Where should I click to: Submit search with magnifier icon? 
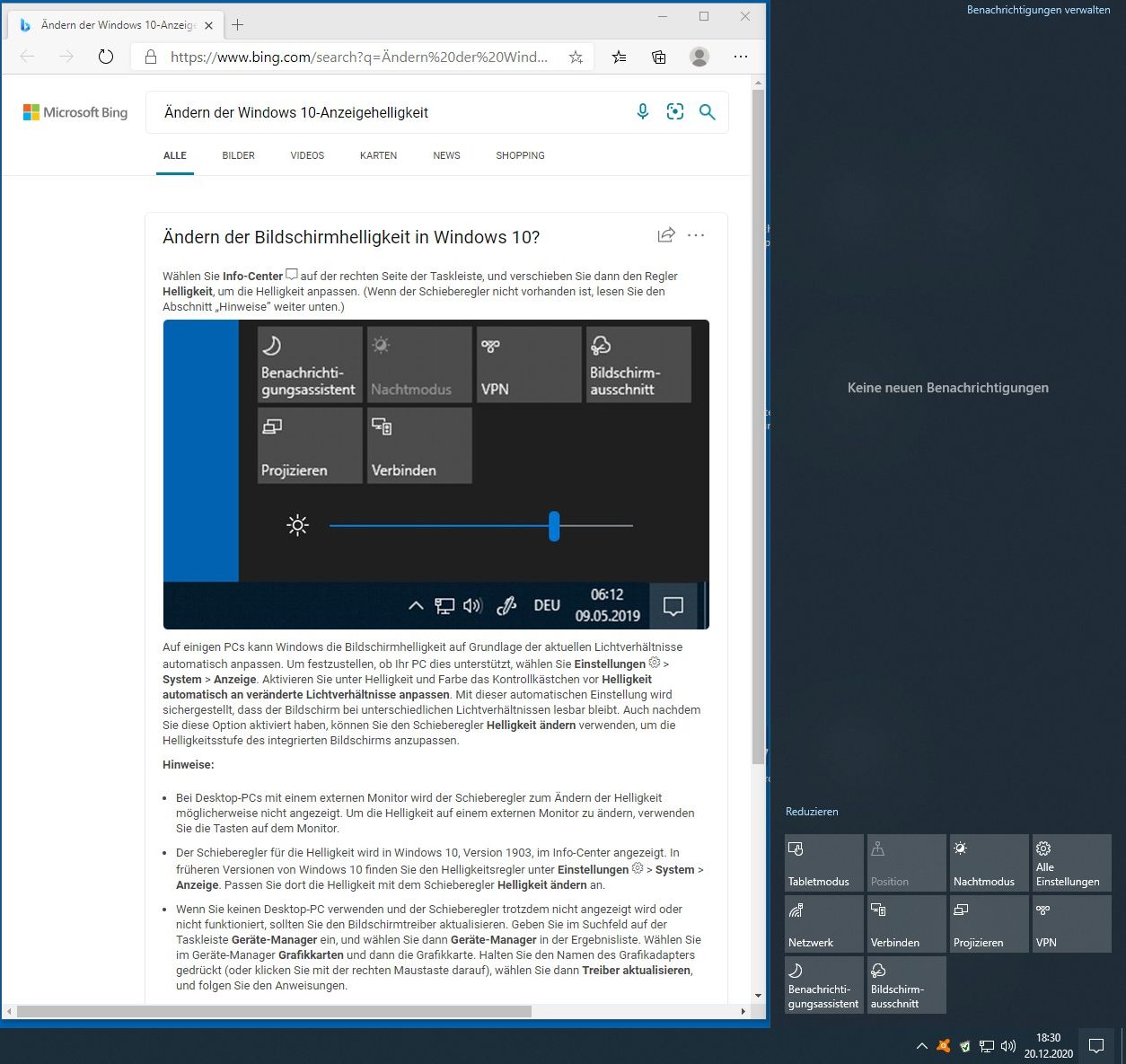coord(708,111)
